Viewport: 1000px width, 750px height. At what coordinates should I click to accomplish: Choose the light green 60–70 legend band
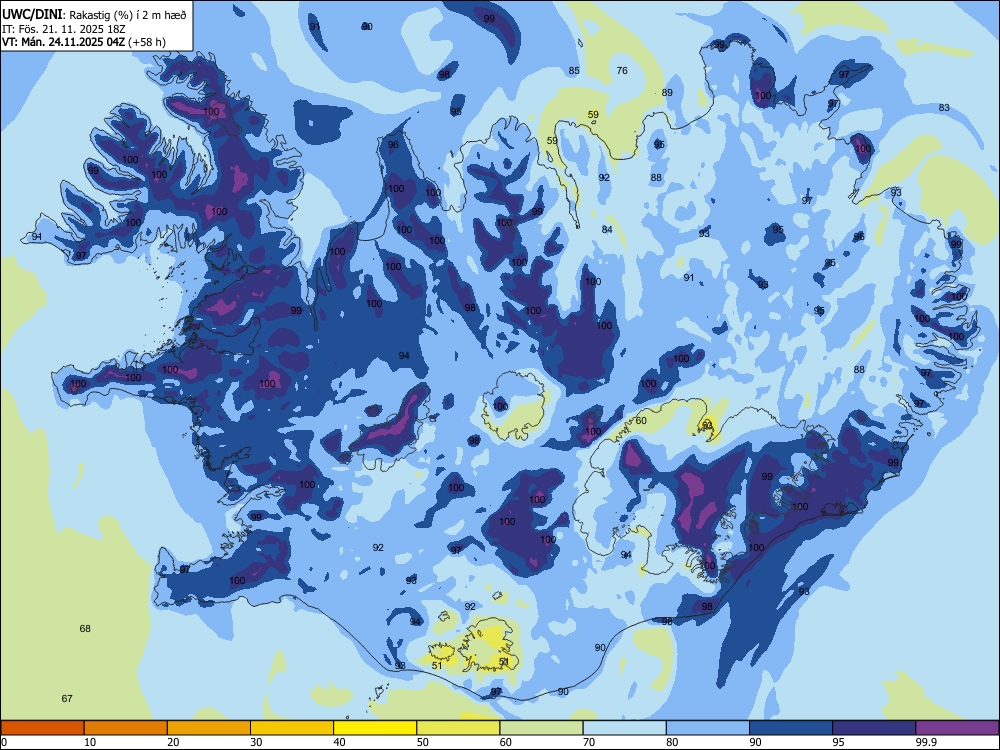(541, 728)
